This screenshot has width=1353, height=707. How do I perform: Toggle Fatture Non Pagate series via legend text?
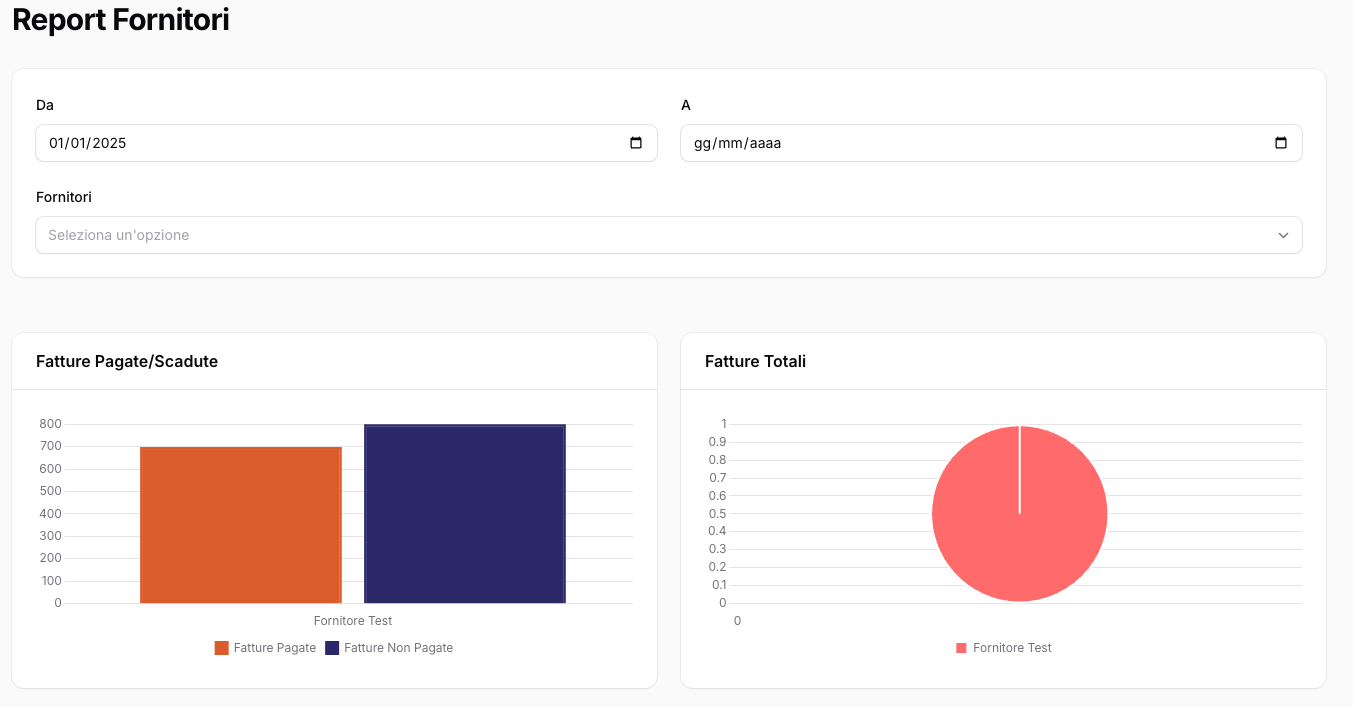click(398, 648)
